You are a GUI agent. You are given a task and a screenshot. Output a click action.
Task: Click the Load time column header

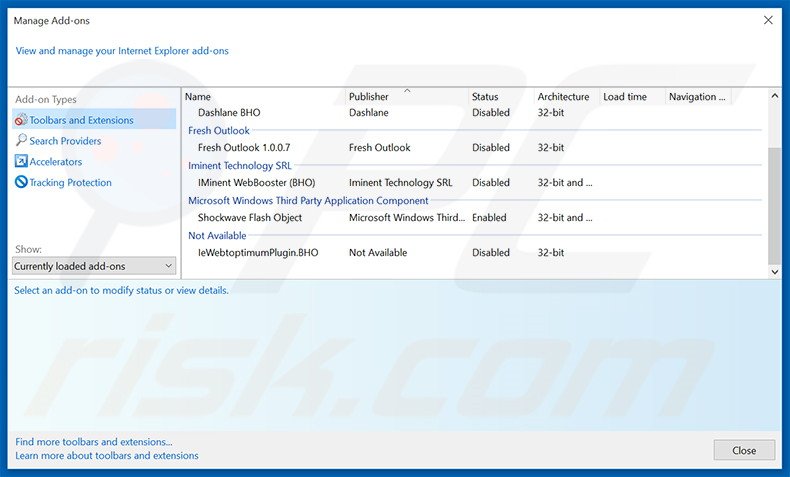point(625,97)
